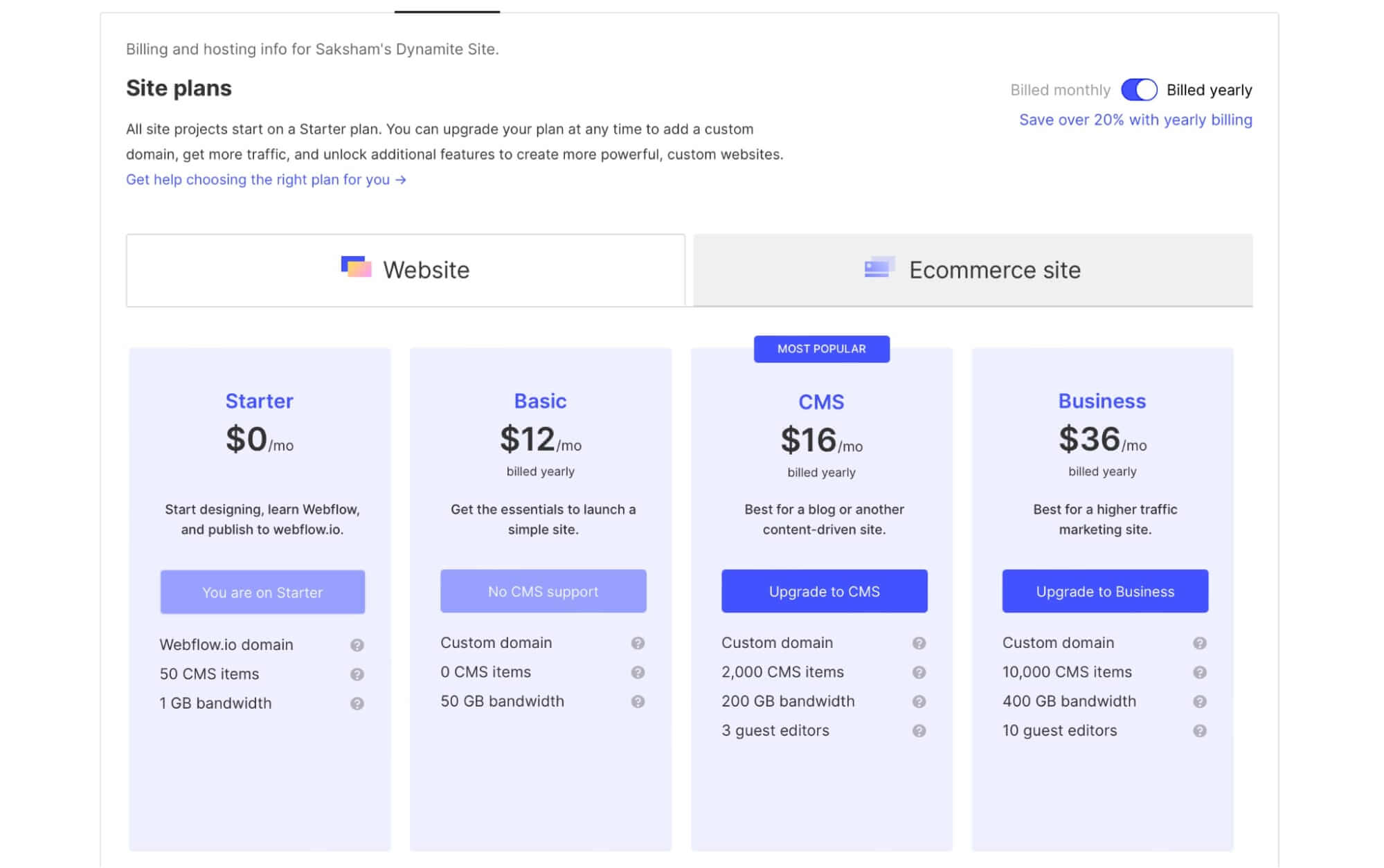Image resolution: width=1384 pixels, height=868 pixels.
Task: Select Billed monthly label
Action: (x=1059, y=90)
